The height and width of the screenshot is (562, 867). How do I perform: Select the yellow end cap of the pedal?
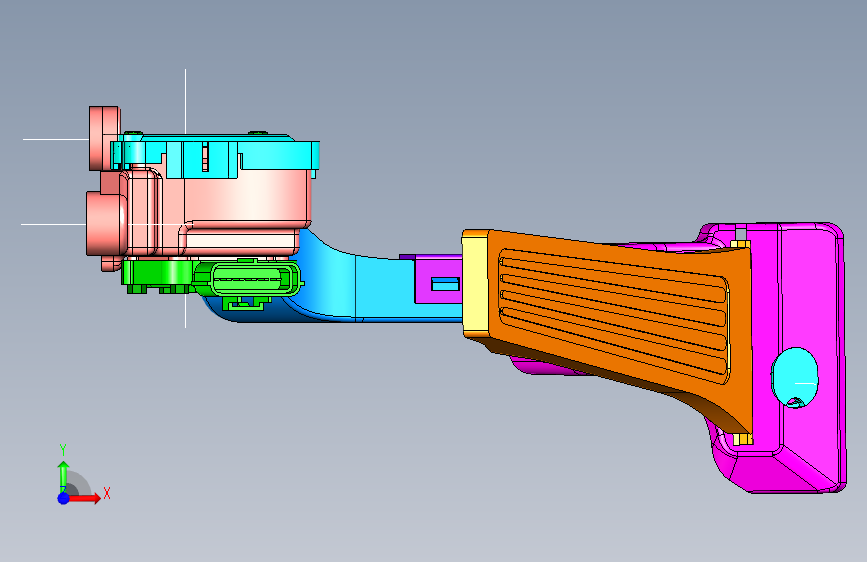coord(475,284)
